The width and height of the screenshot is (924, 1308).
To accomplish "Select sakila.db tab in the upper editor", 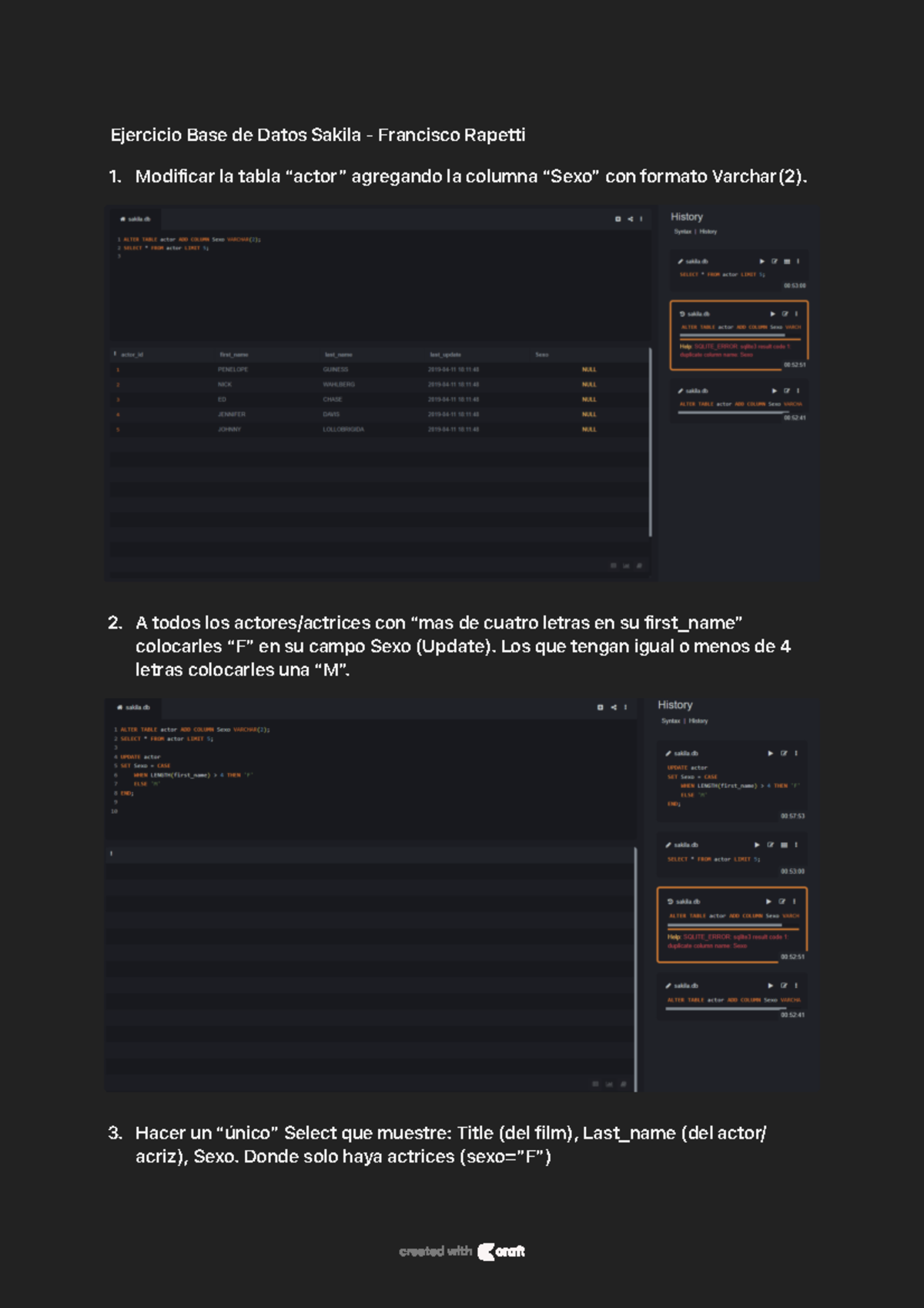I will (136, 220).
